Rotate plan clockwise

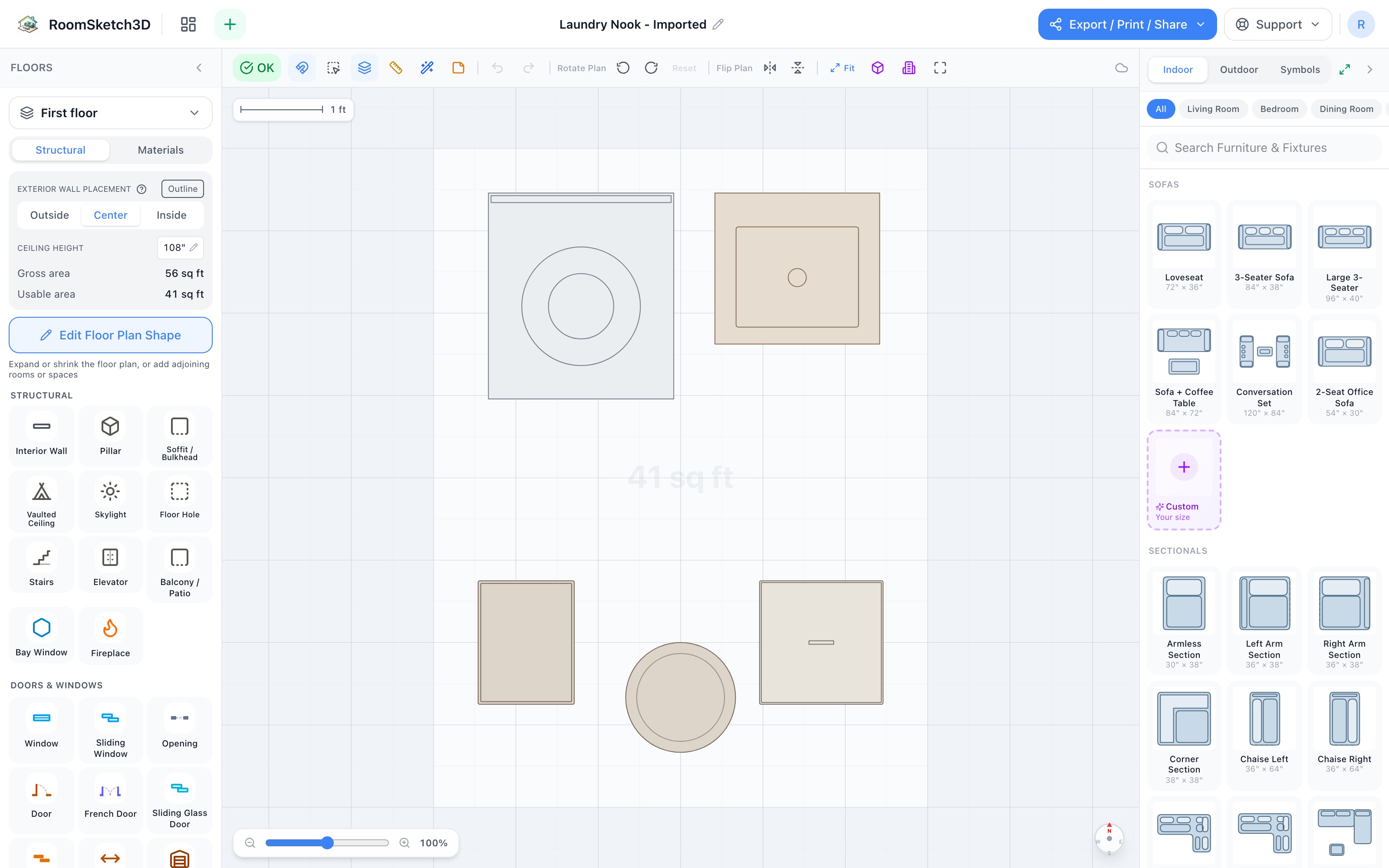click(651, 68)
